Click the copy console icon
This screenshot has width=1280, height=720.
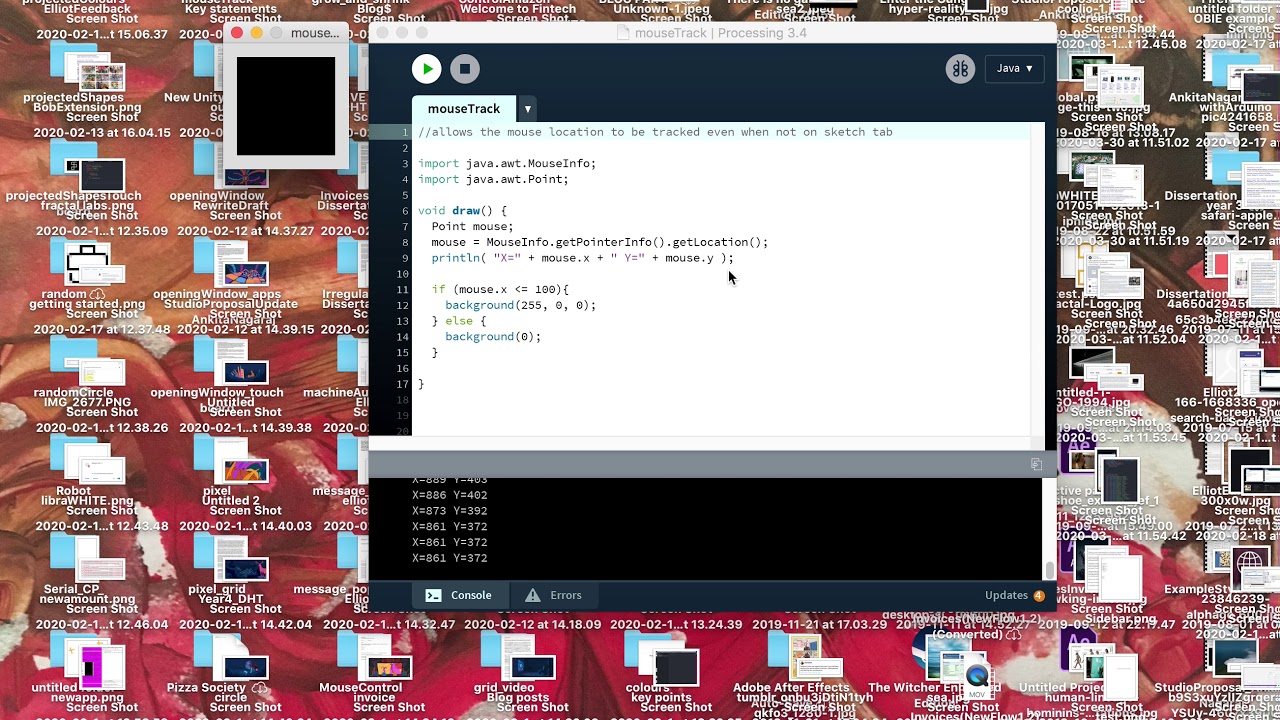(x=1036, y=464)
